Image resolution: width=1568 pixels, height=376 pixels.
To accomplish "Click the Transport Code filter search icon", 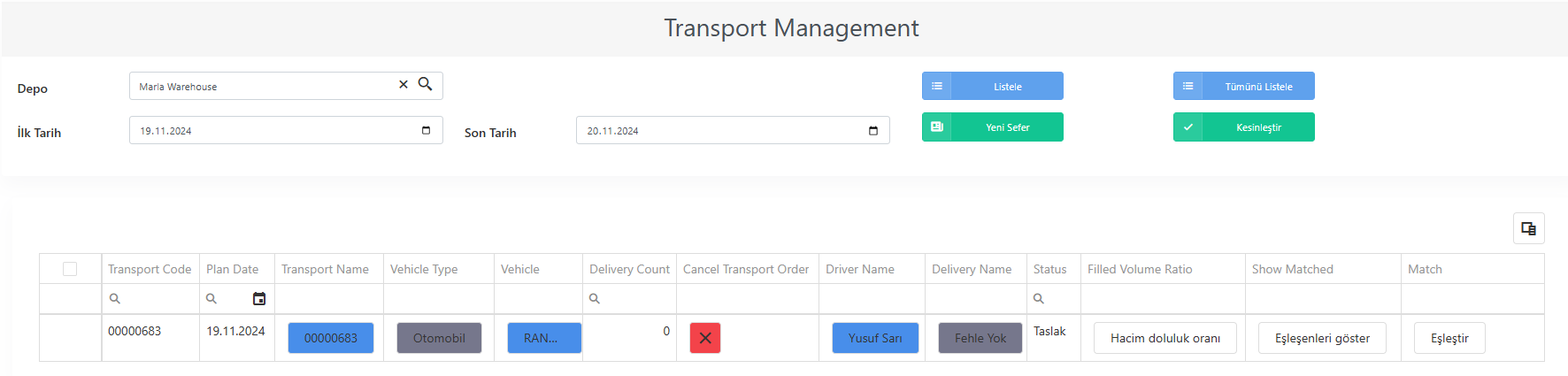I will (114, 299).
